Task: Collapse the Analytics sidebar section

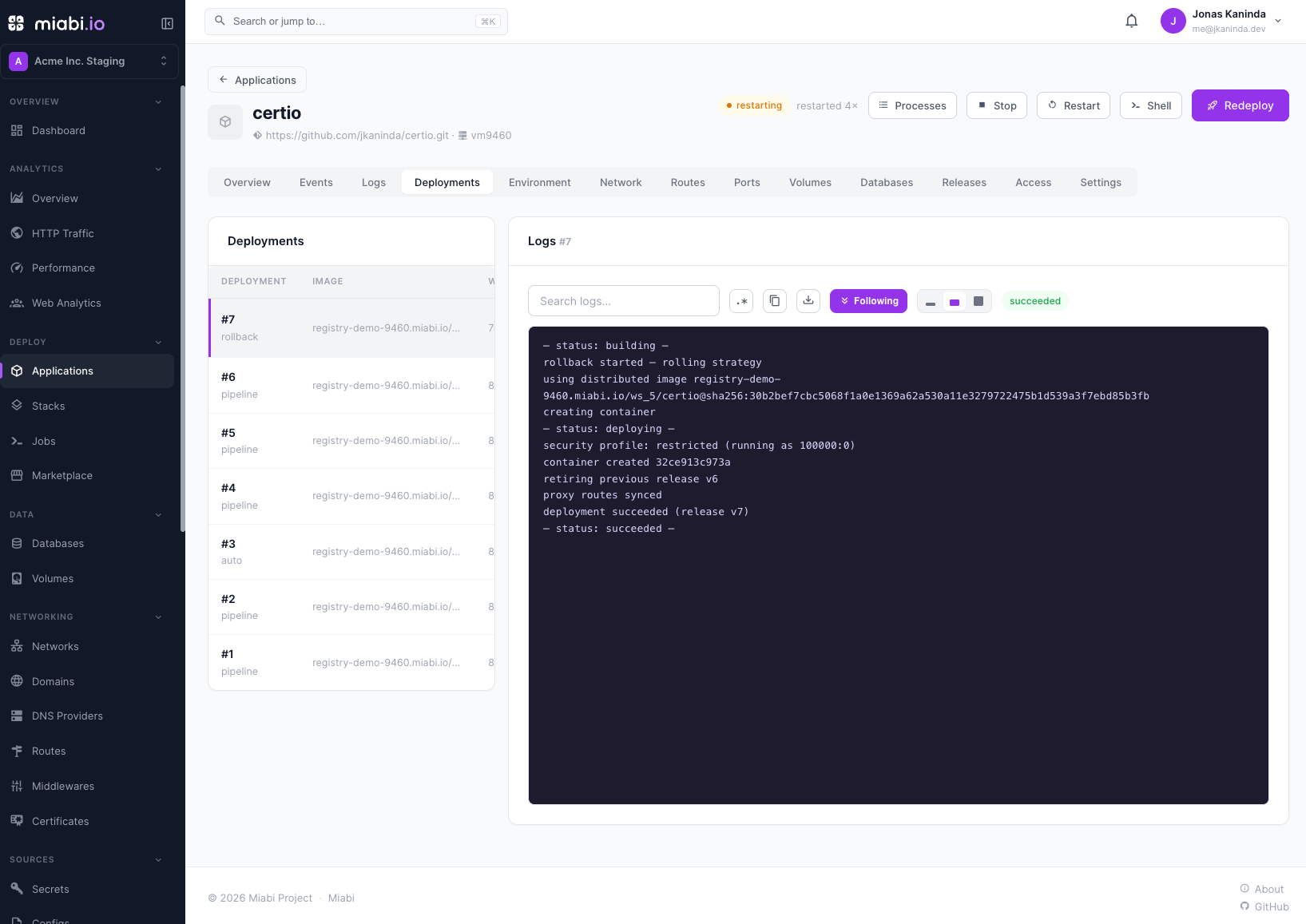Action: click(x=158, y=169)
